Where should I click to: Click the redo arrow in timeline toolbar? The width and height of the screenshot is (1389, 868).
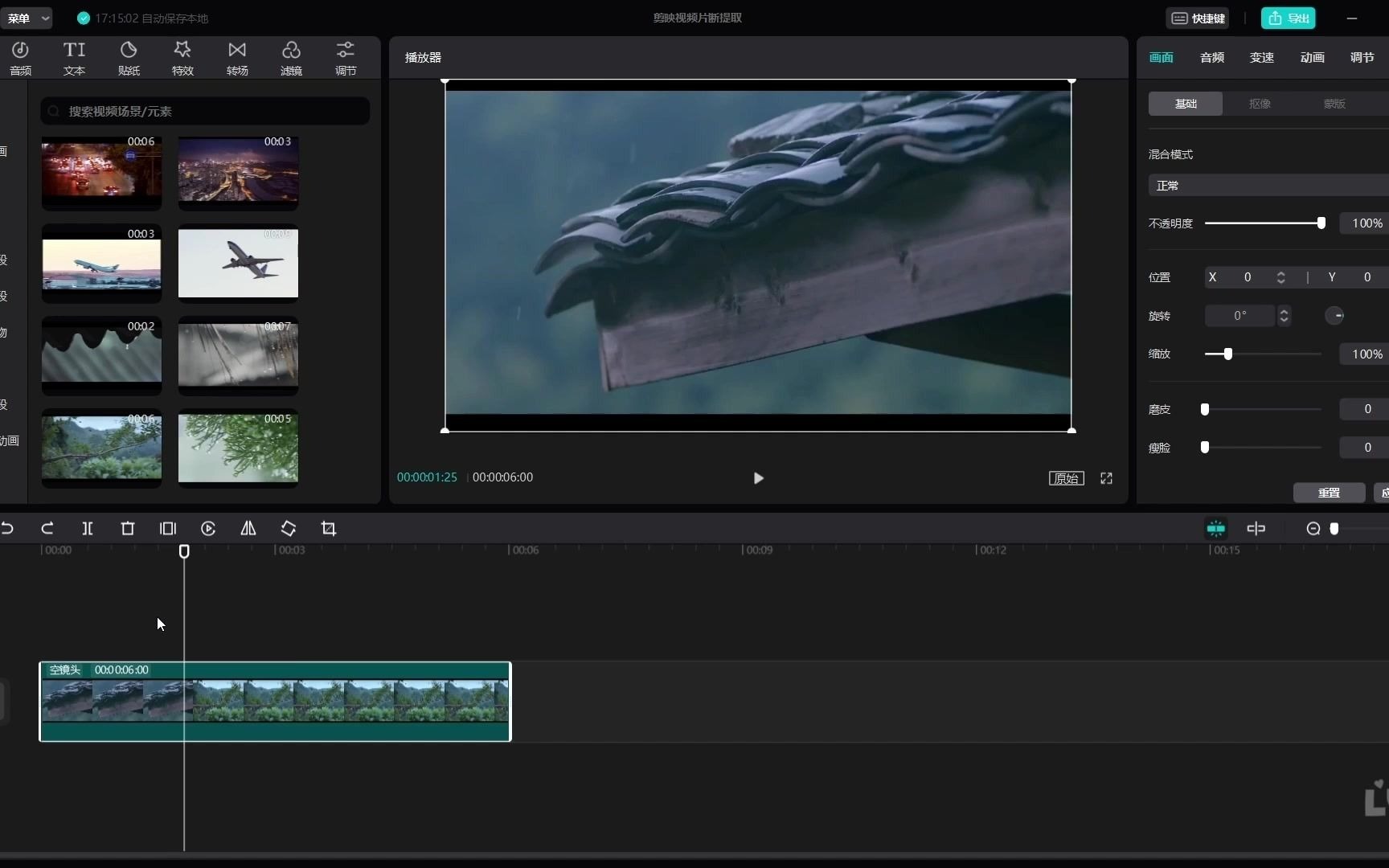pos(47,528)
